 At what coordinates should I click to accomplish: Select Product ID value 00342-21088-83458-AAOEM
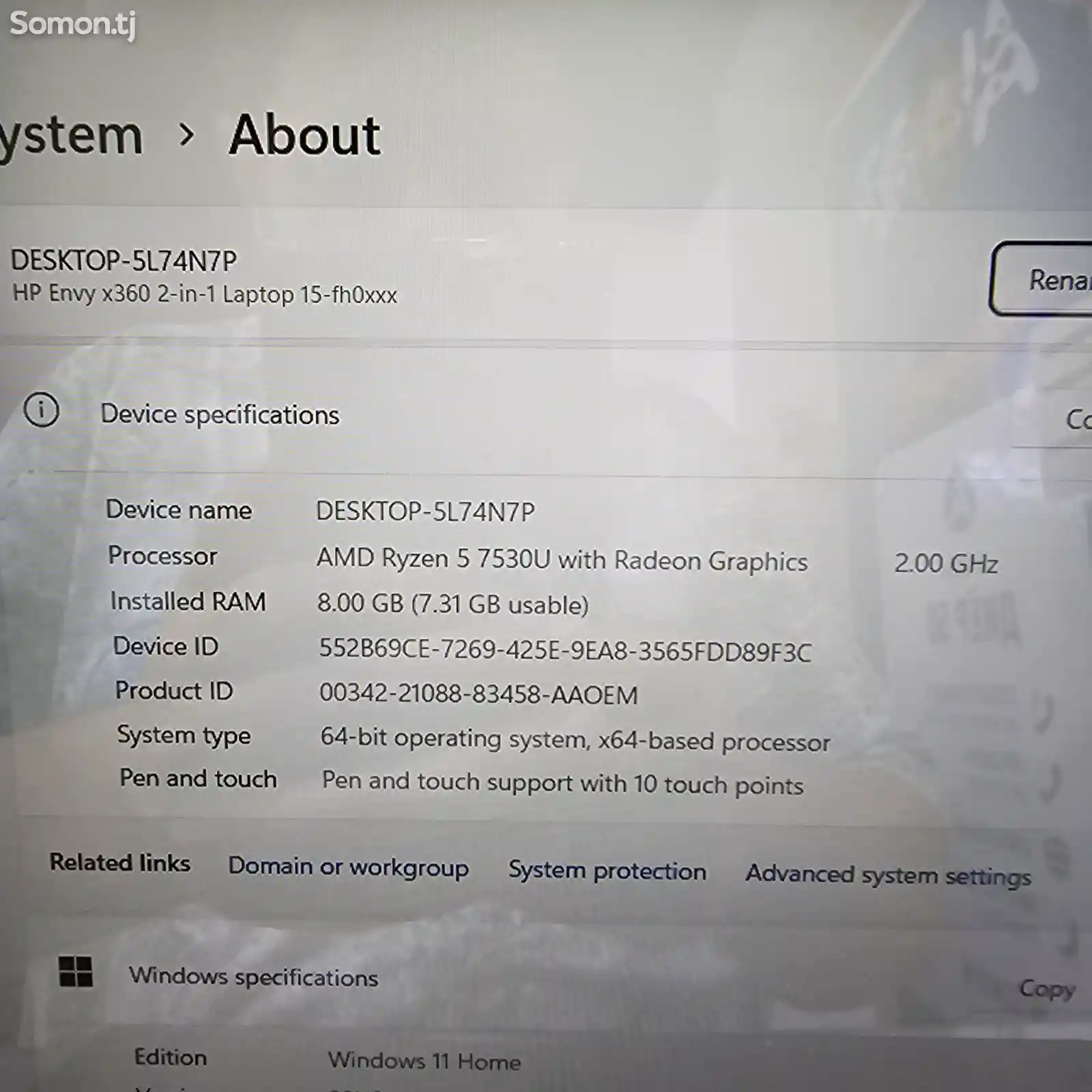(478, 694)
